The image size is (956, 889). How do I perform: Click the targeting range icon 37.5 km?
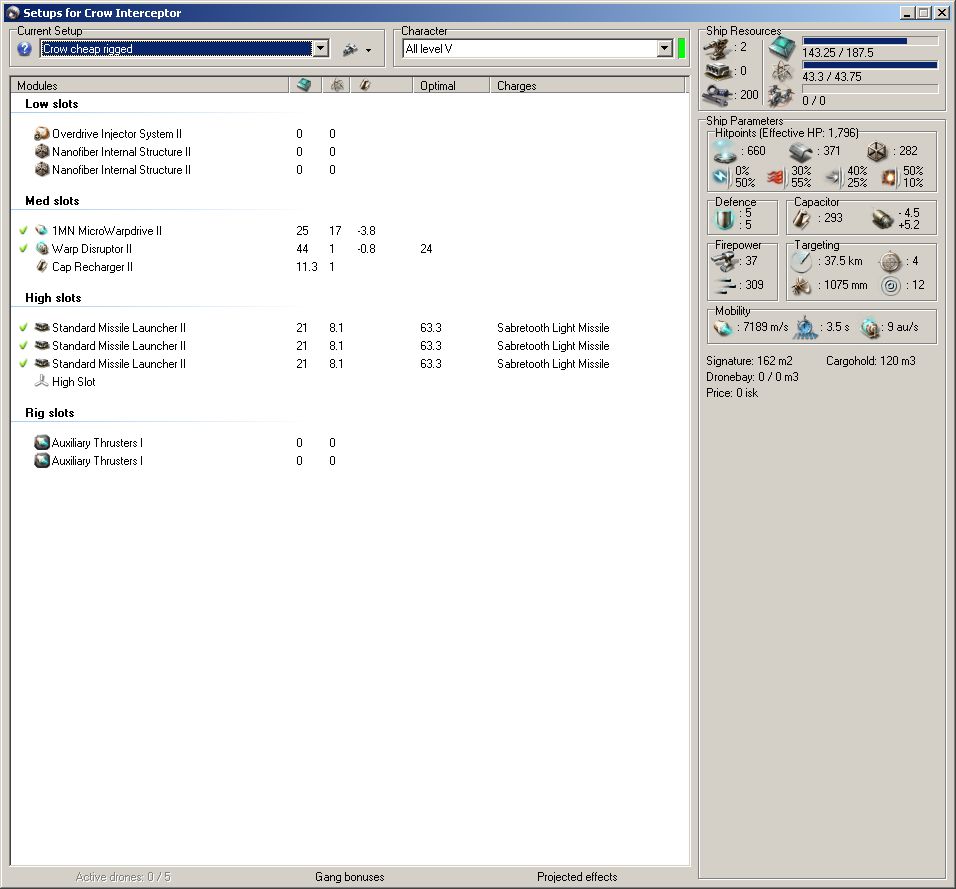802,261
